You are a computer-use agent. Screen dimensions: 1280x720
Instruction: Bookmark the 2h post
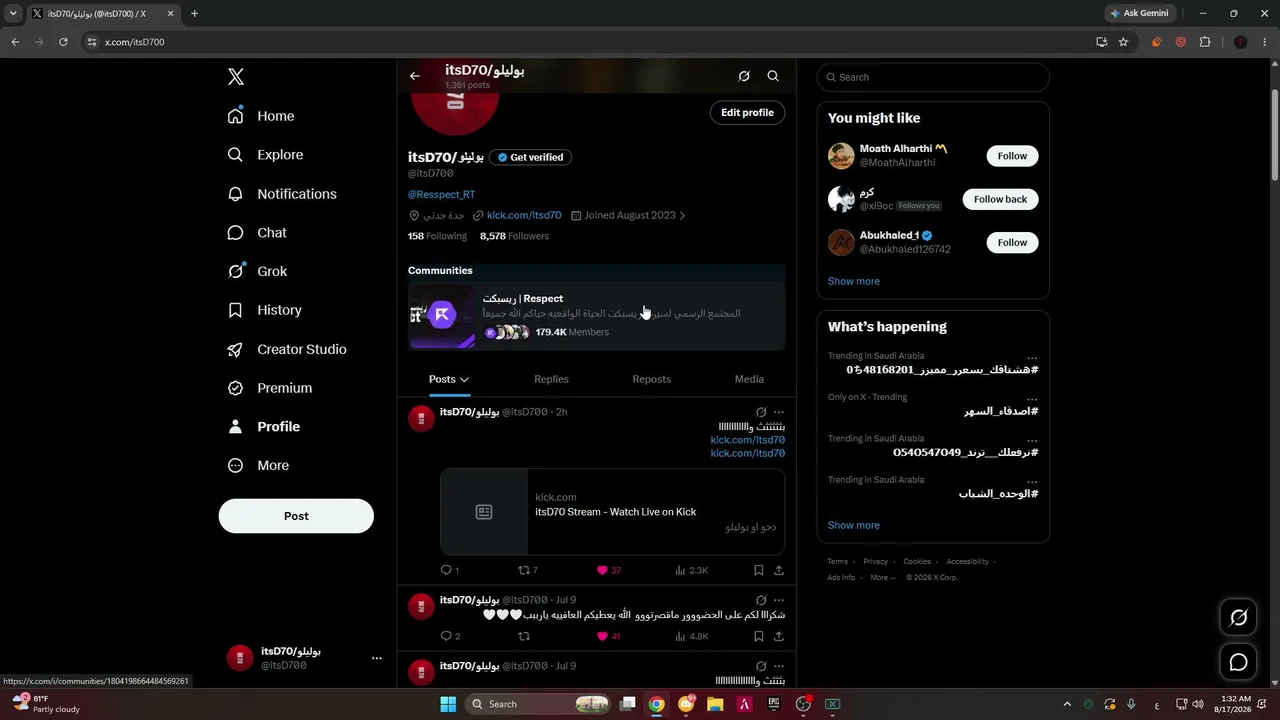coord(758,570)
